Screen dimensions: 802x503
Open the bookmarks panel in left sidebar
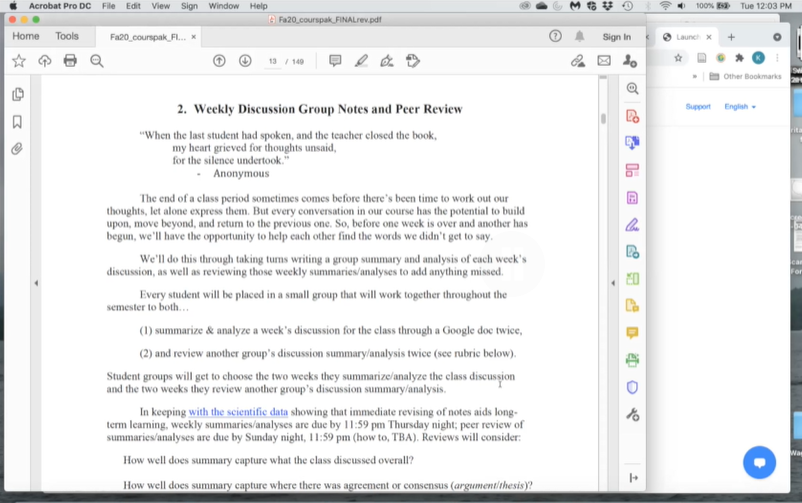pos(17,122)
